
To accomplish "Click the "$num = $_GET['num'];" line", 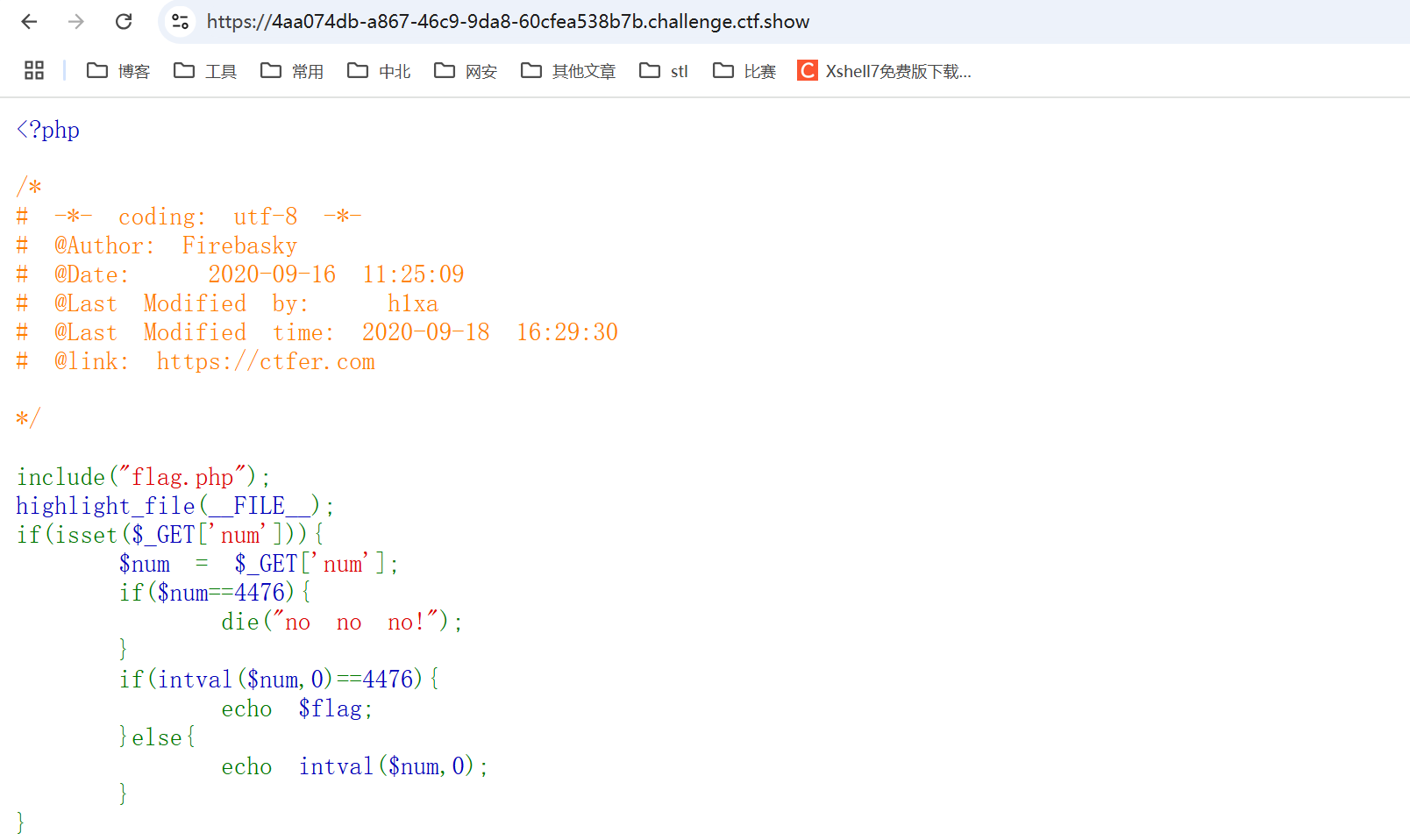I will tap(259, 564).
